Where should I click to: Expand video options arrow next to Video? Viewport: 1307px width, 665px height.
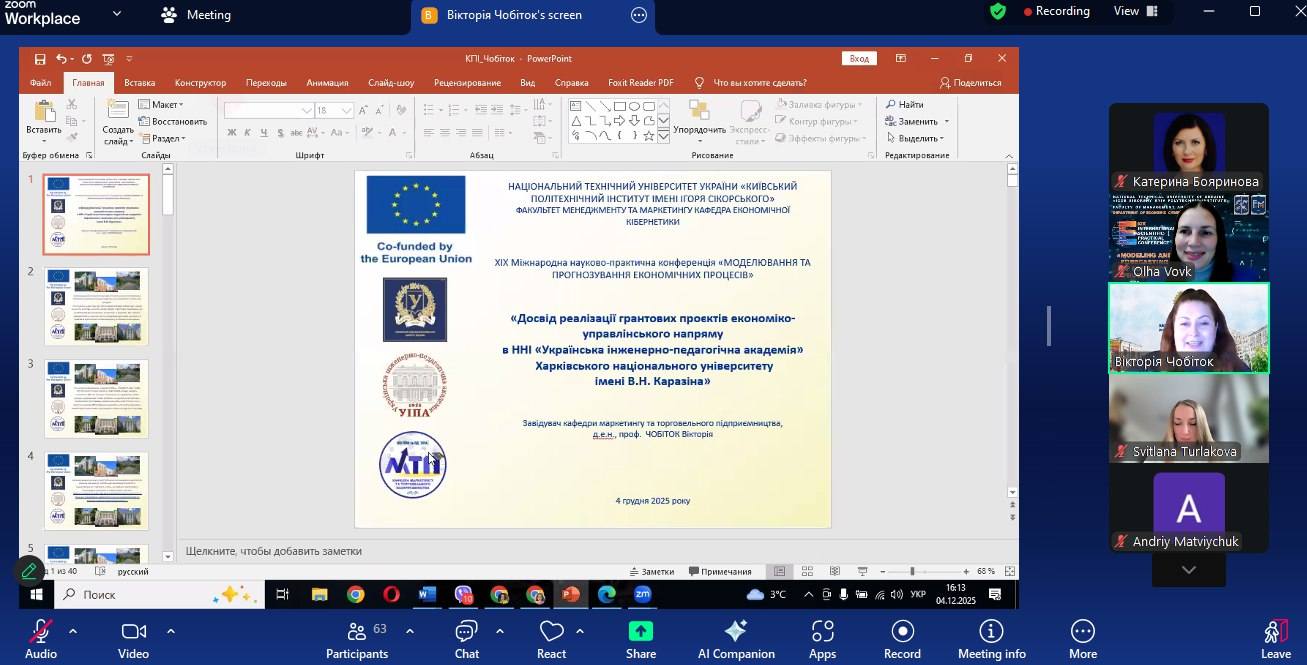click(x=170, y=631)
